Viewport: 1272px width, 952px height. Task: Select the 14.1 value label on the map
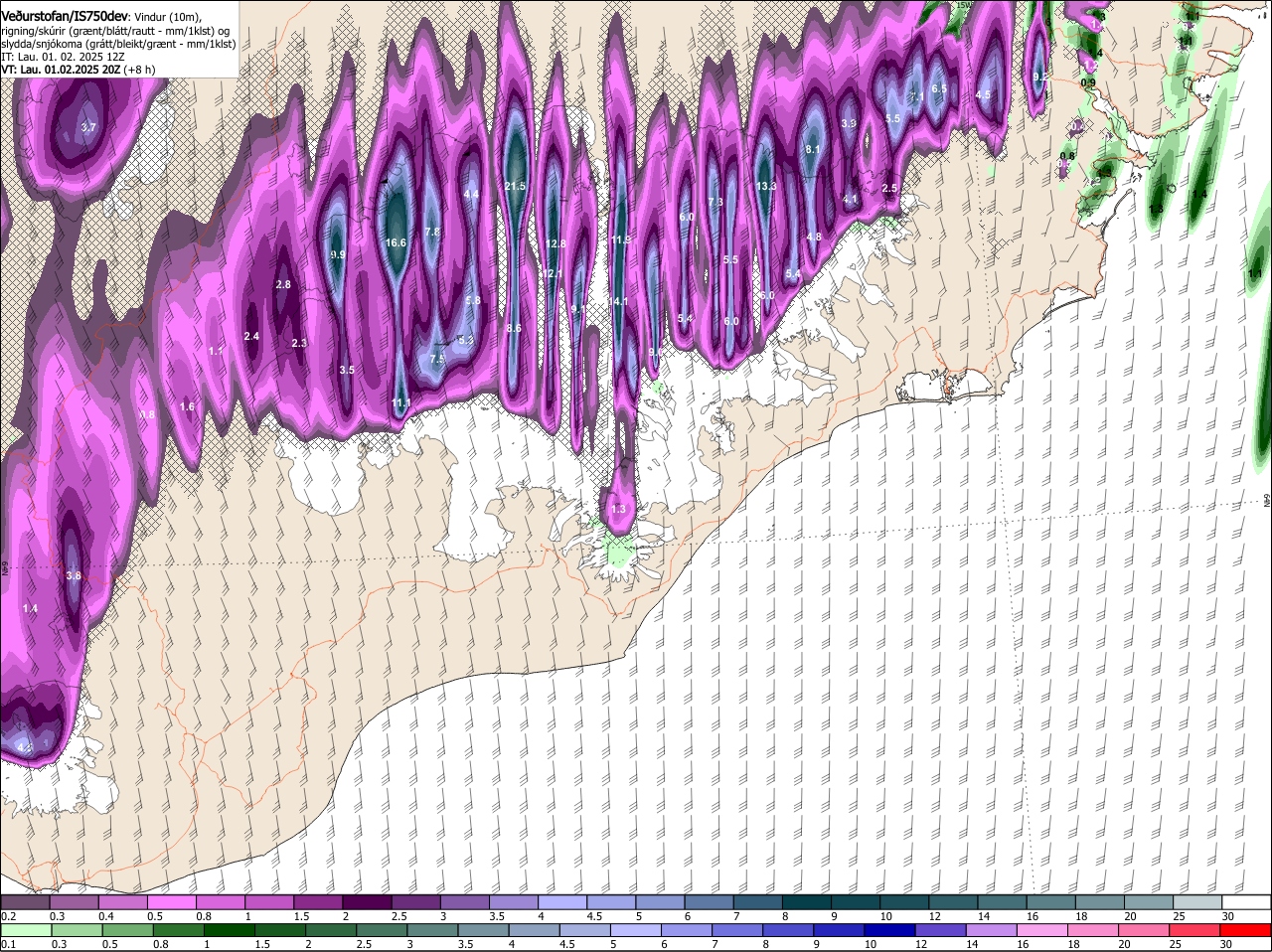pyautogui.click(x=619, y=300)
